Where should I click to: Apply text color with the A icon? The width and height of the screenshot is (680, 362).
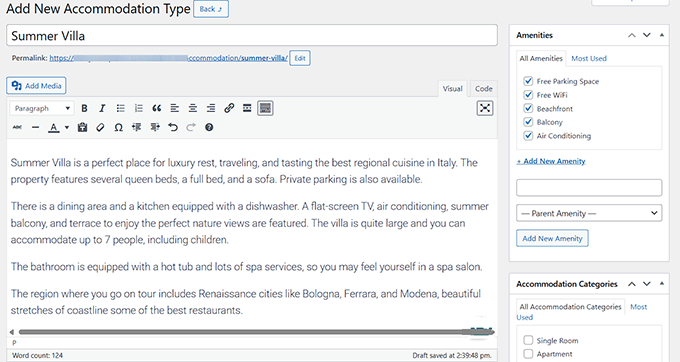(53, 127)
